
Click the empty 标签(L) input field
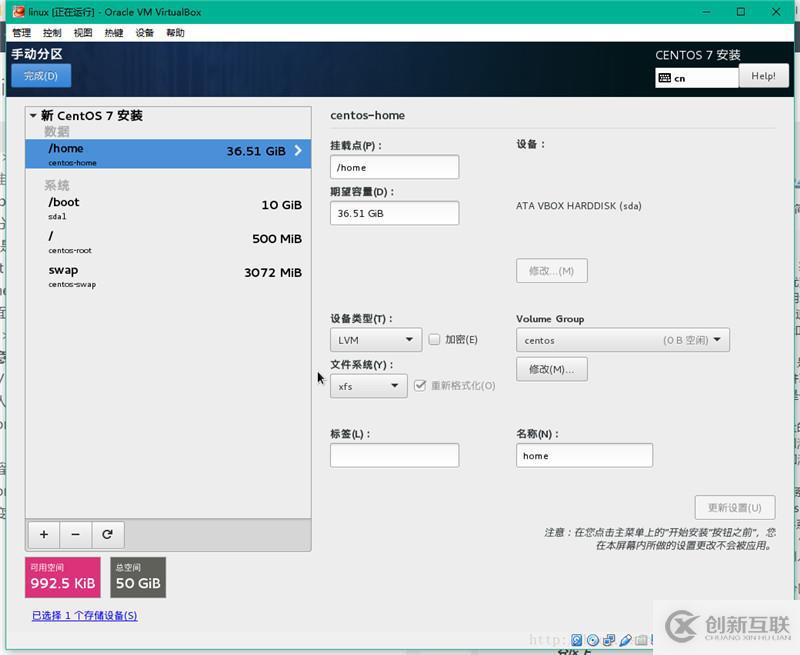[x=394, y=456]
